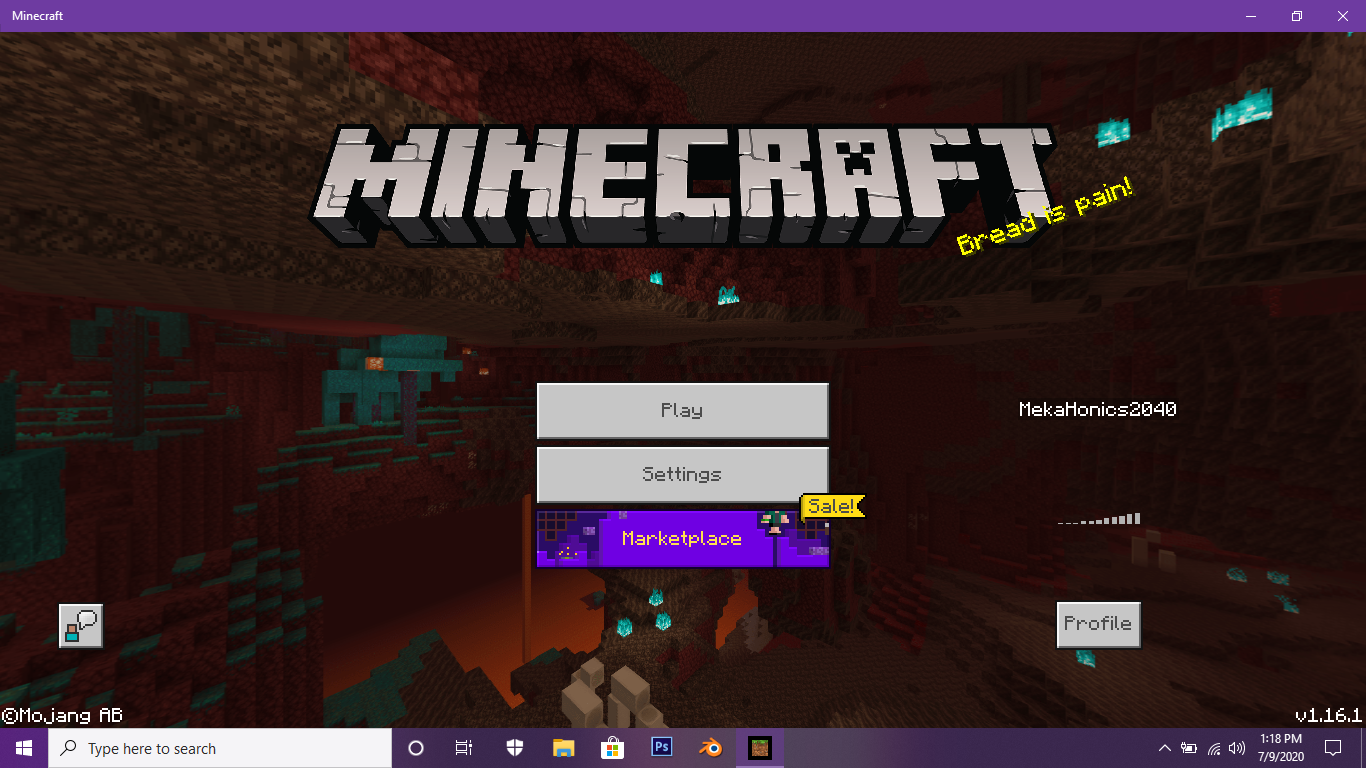Click the ©Mojang AB copyright text
This screenshot has height=768, width=1366.
pos(62,715)
